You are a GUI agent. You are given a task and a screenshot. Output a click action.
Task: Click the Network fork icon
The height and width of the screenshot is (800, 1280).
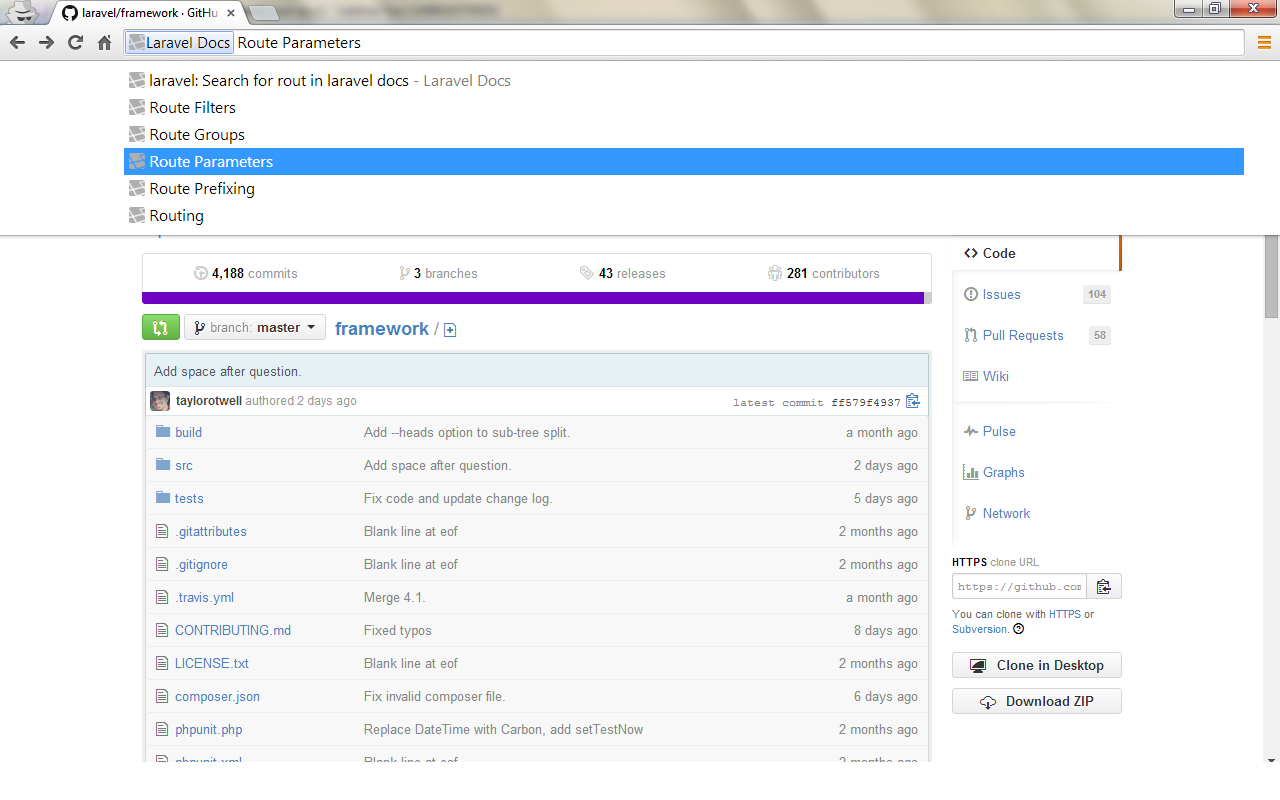[x=970, y=513]
